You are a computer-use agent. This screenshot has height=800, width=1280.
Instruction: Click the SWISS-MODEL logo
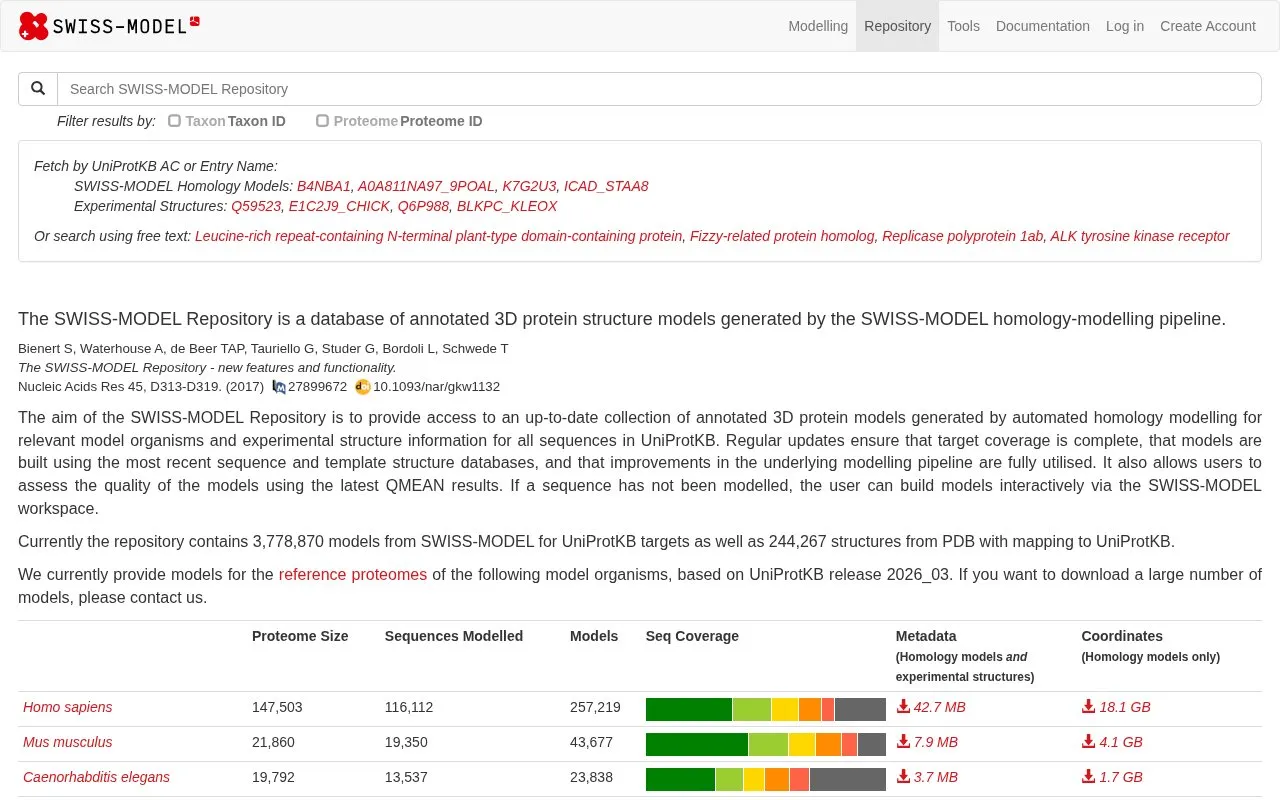pos(109,26)
